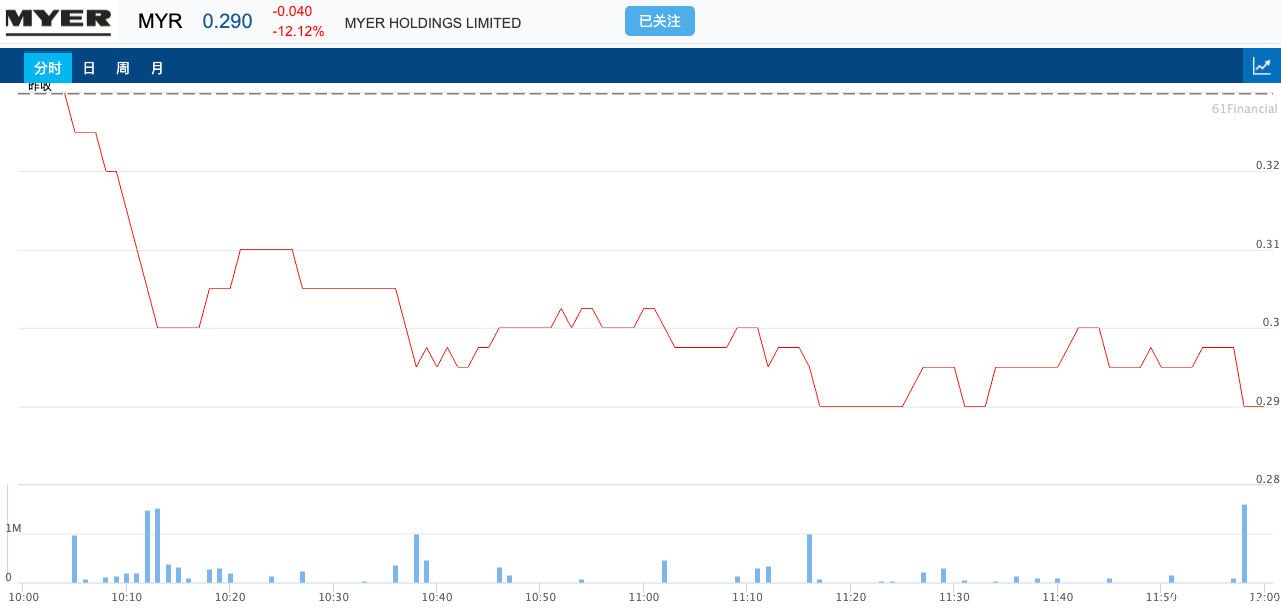
Task: Click the 11:00 time axis label
Action: click(644, 597)
